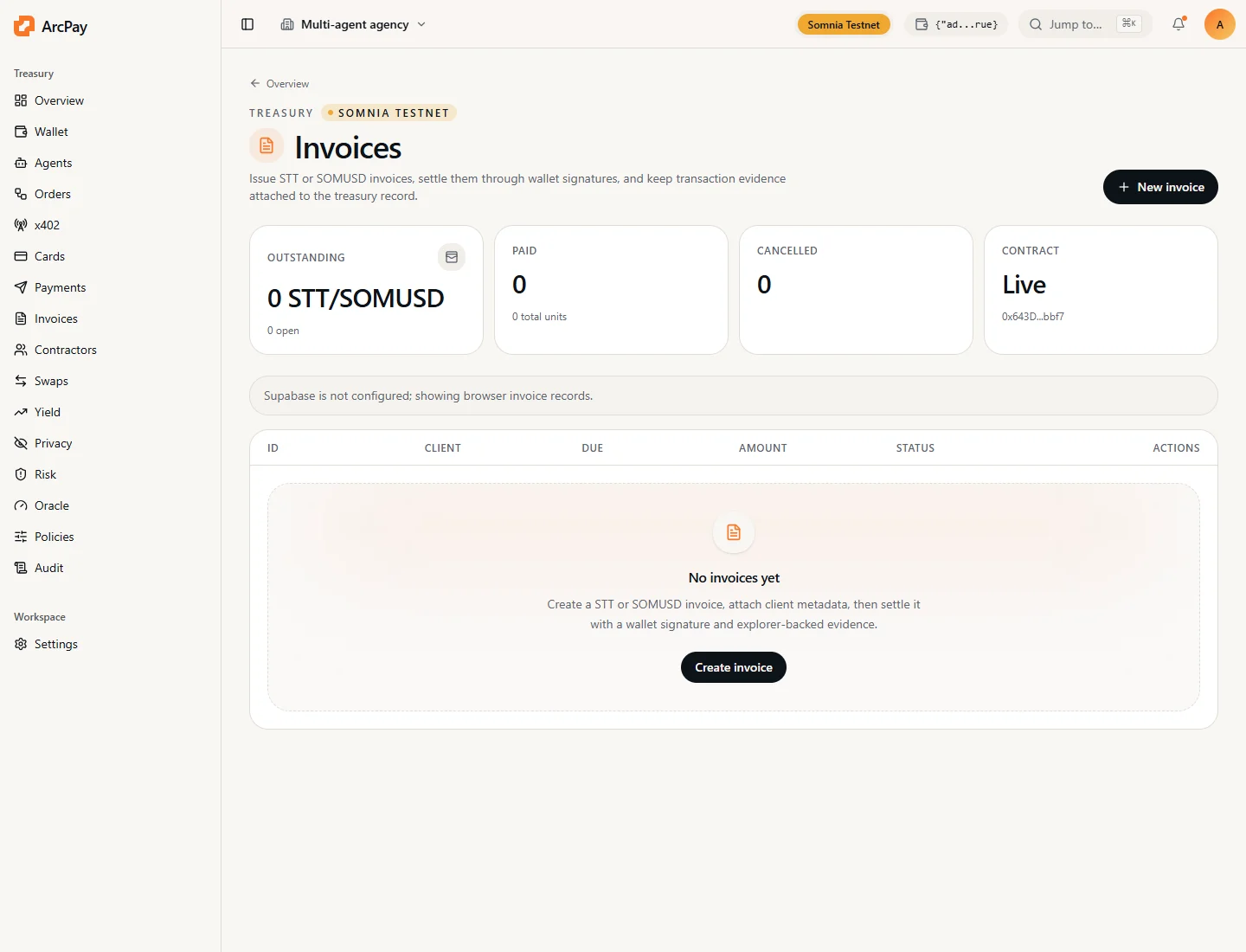Click the outstanding card archive icon
This screenshot has width=1246, height=952.
(452, 257)
